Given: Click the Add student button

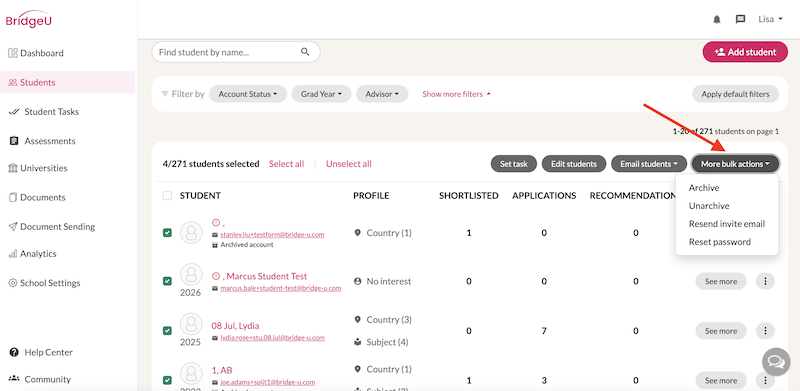Looking at the screenshot, I should point(745,52).
